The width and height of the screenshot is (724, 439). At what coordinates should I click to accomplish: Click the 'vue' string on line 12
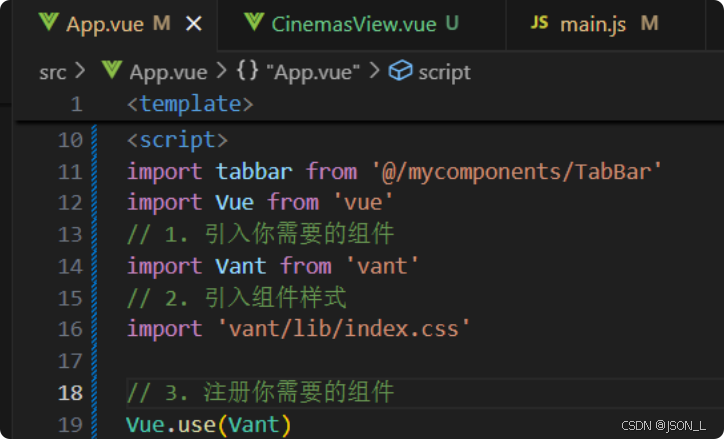[x=363, y=203]
